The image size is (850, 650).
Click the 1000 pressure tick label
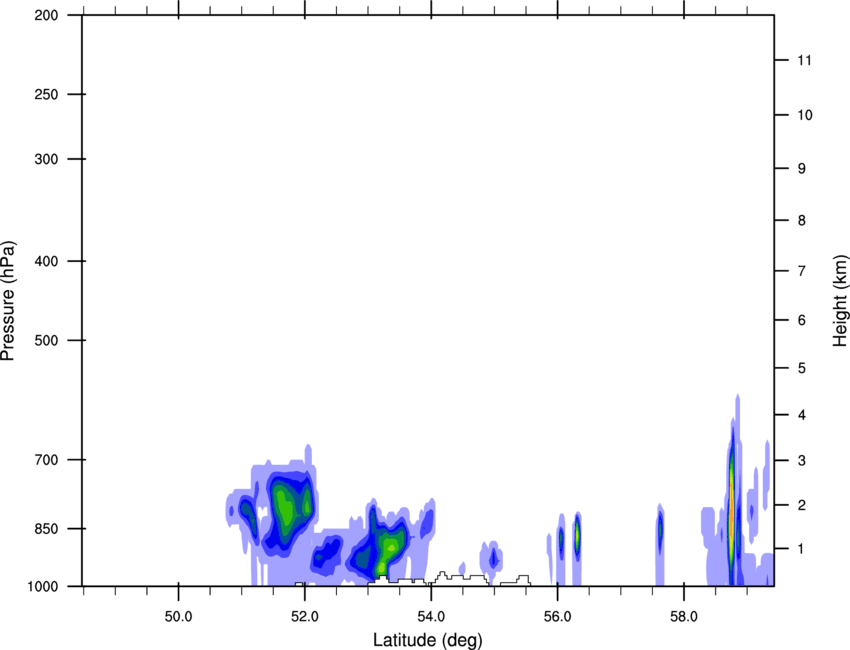tap(43, 586)
